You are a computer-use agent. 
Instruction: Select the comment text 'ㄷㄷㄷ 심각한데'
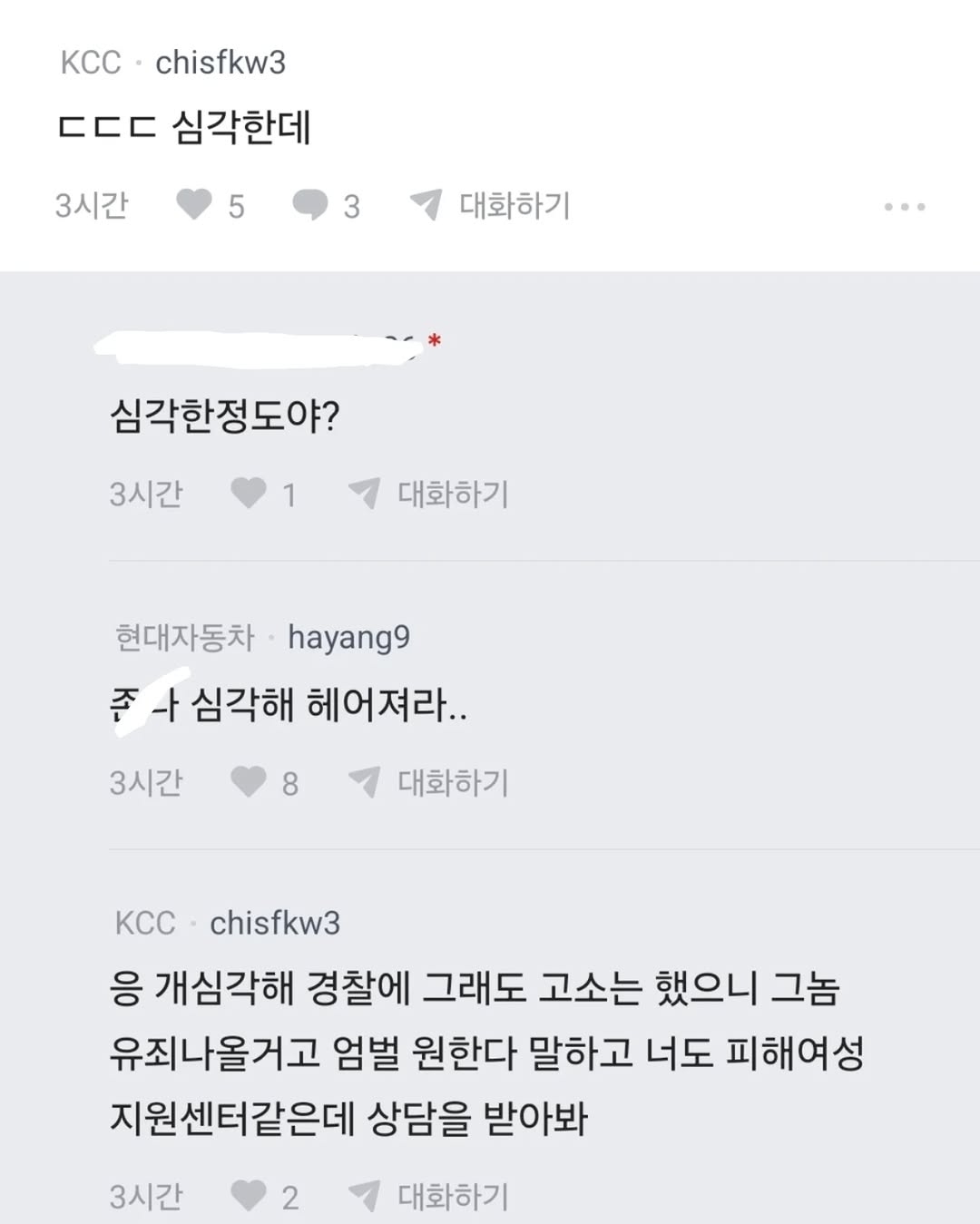(x=184, y=127)
